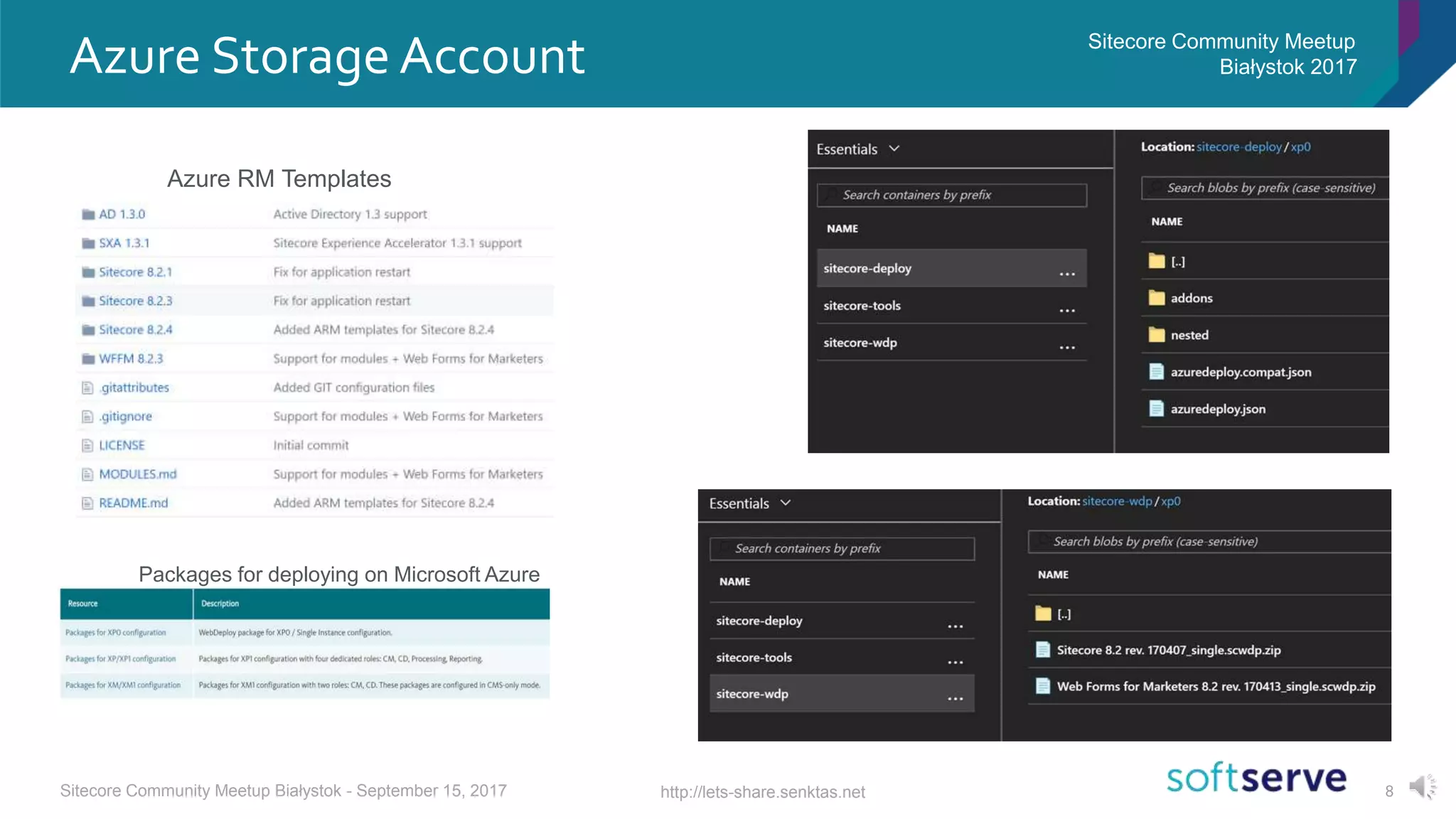1456x819 pixels.
Task: Click search blobs field in sitecore-wdp location
Action: point(1209,541)
